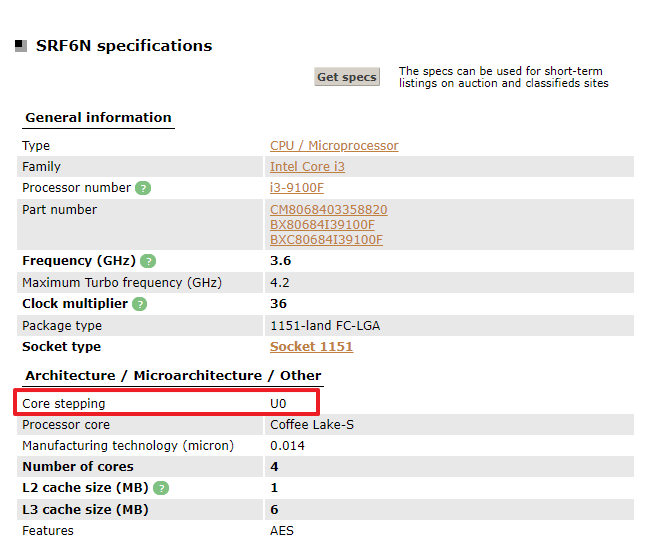Image resolution: width=649 pixels, height=537 pixels.
Task: Open the CPU / Microprocessor link
Action: [x=334, y=146]
